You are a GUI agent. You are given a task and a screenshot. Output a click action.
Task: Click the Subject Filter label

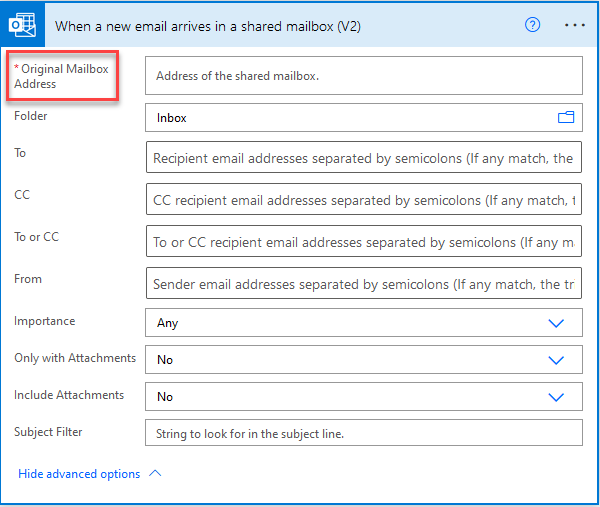48,432
